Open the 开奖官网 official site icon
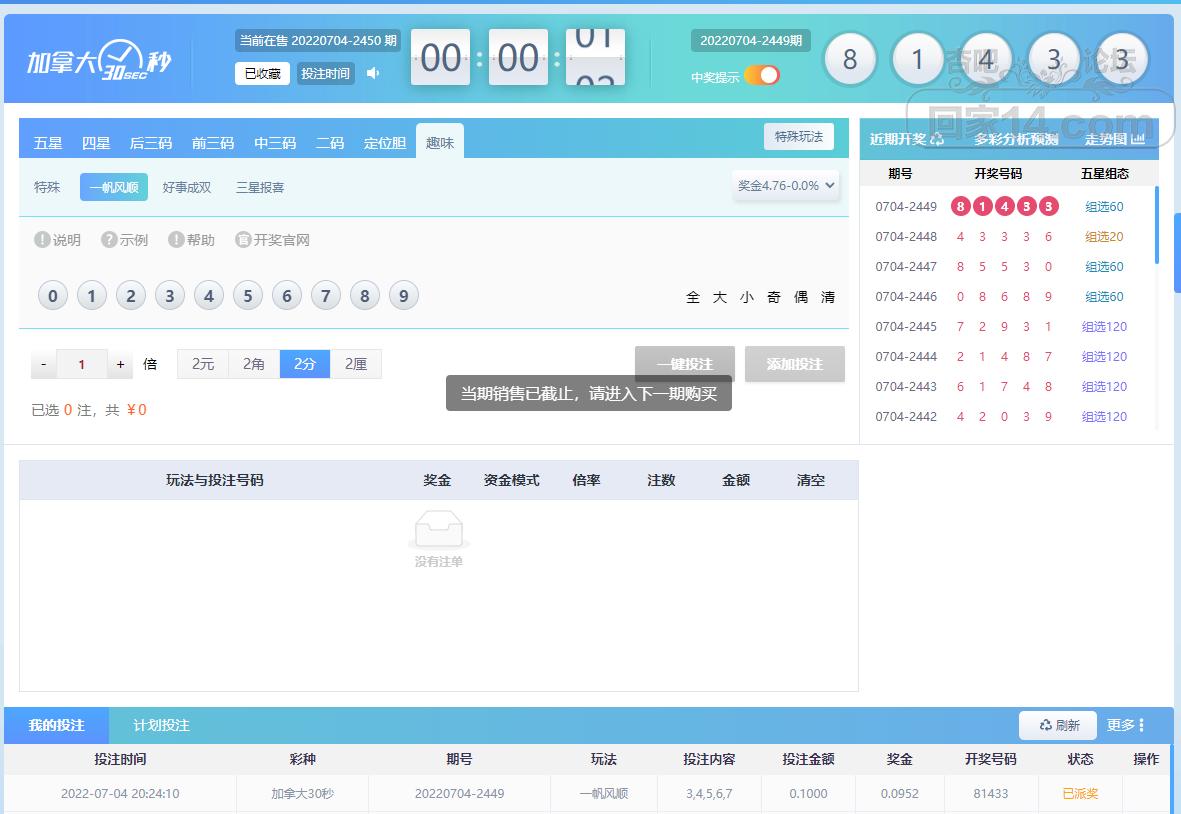Screen dimensions: 1181x814 tap(243, 240)
